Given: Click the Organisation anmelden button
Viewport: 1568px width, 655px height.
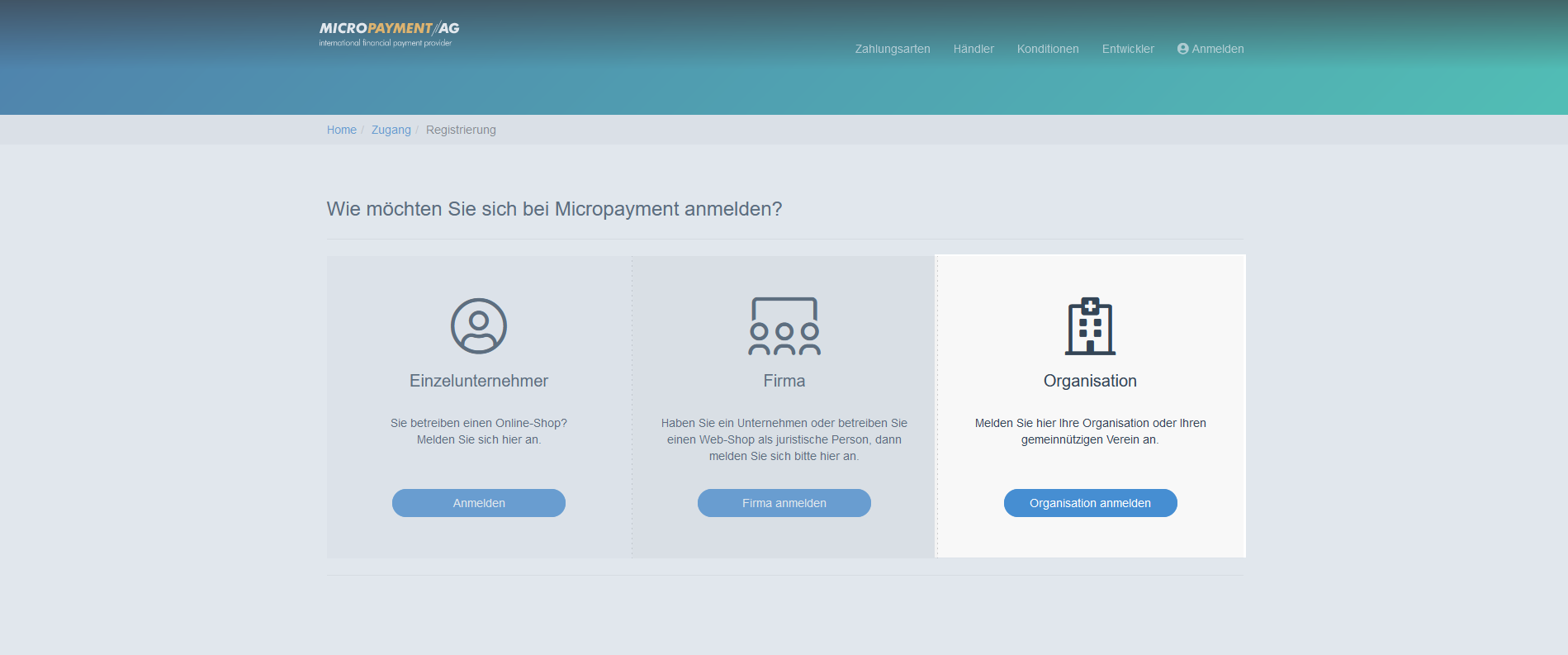Looking at the screenshot, I should pyautogui.click(x=1090, y=503).
